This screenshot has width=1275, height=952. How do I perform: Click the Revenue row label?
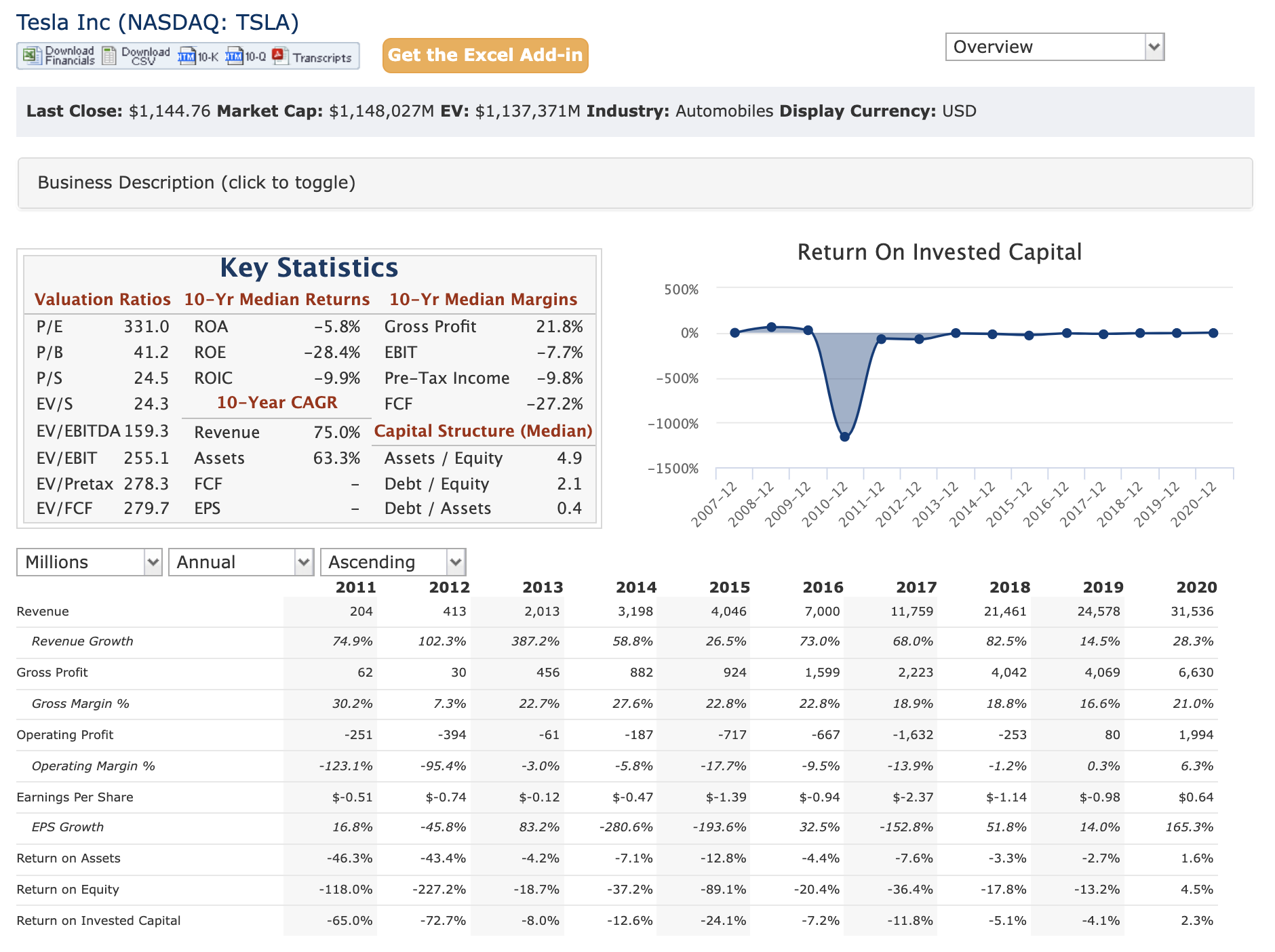pyautogui.click(x=43, y=612)
